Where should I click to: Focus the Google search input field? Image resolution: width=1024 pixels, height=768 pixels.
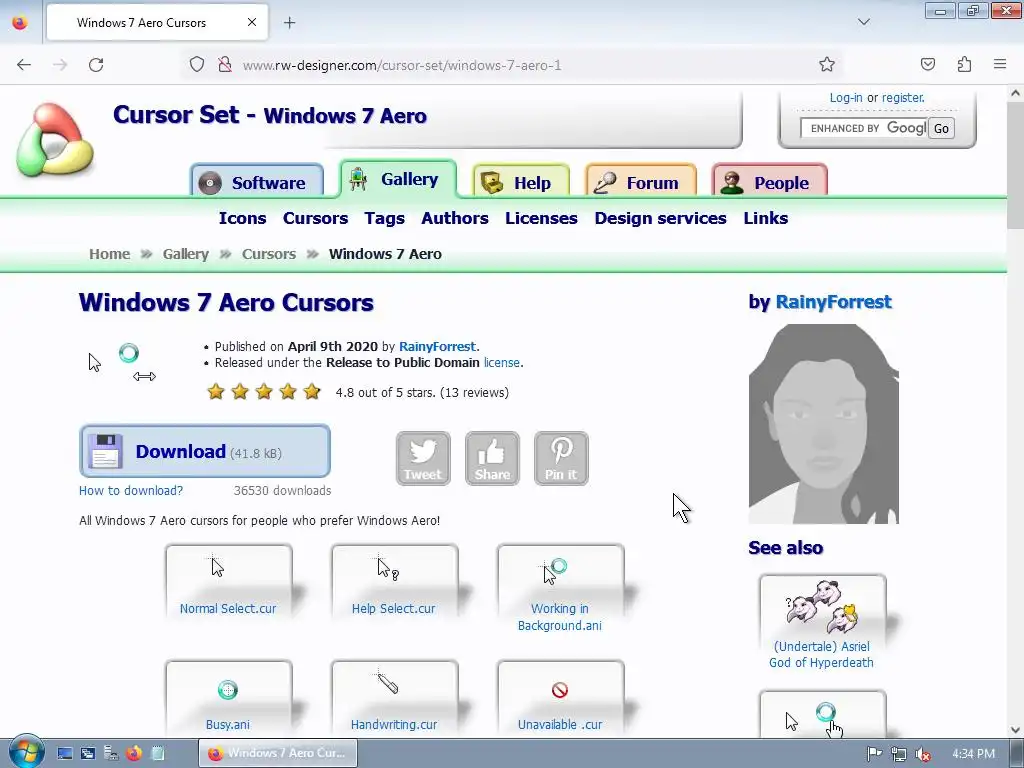coord(863,128)
